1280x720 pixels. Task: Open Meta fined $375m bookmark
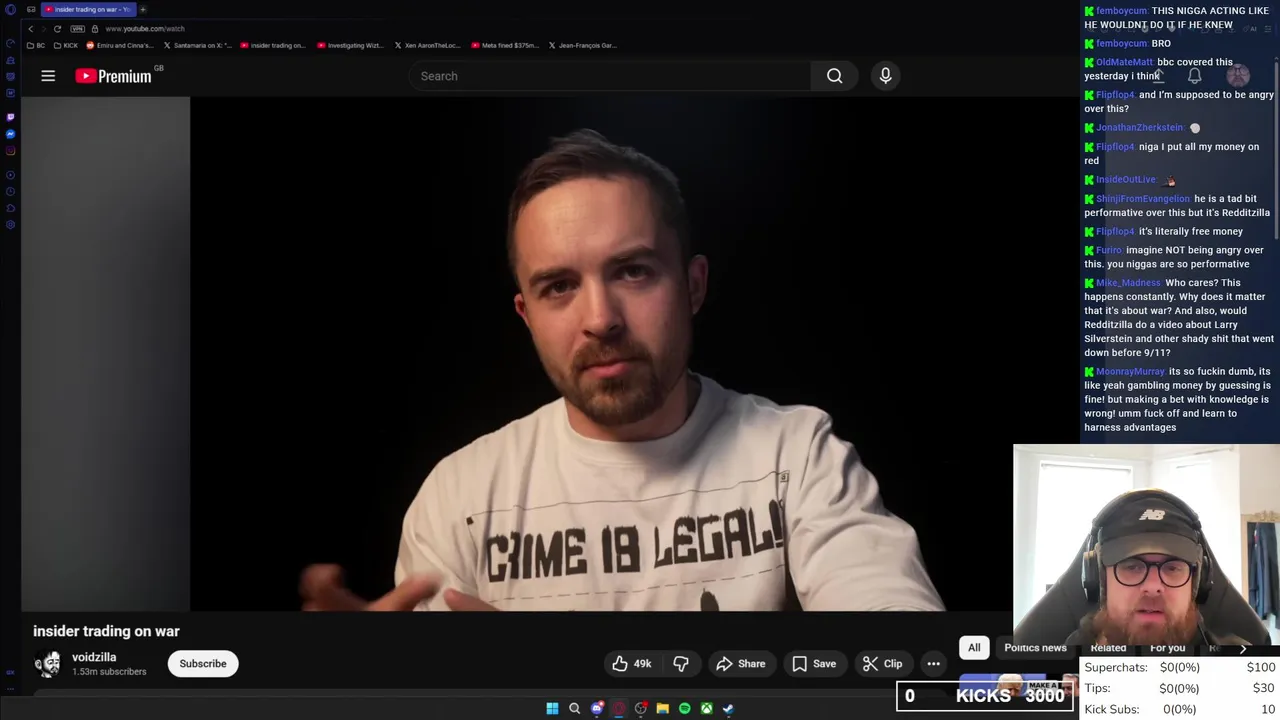pyautogui.click(x=505, y=45)
